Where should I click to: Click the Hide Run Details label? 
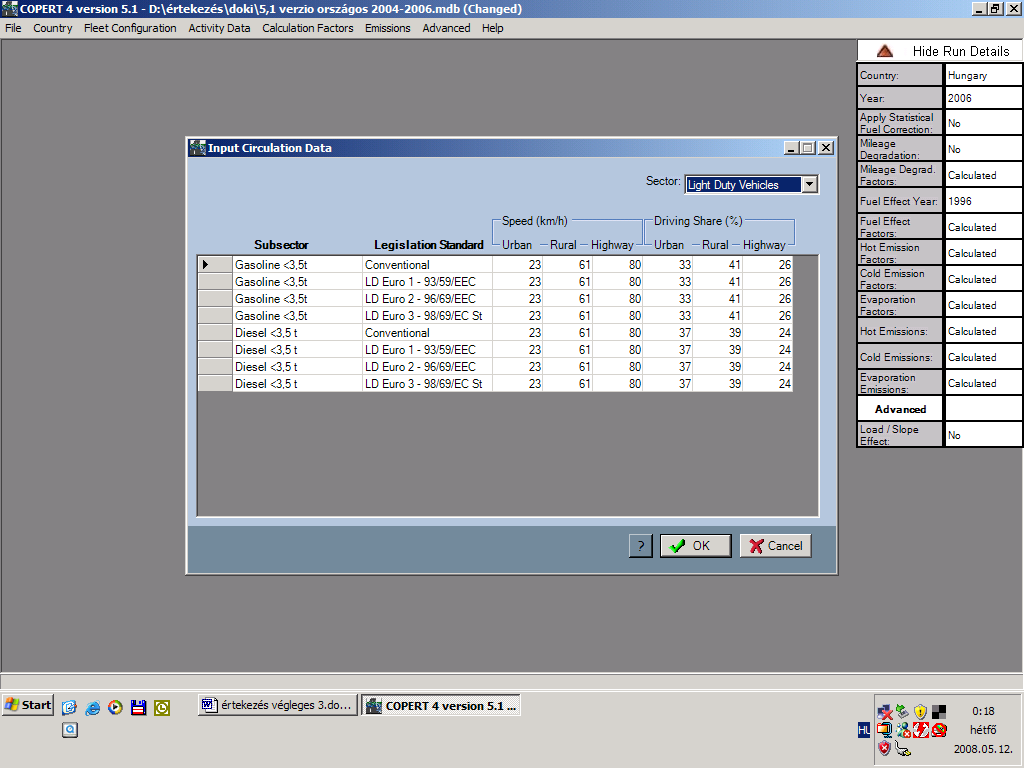(x=961, y=51)
